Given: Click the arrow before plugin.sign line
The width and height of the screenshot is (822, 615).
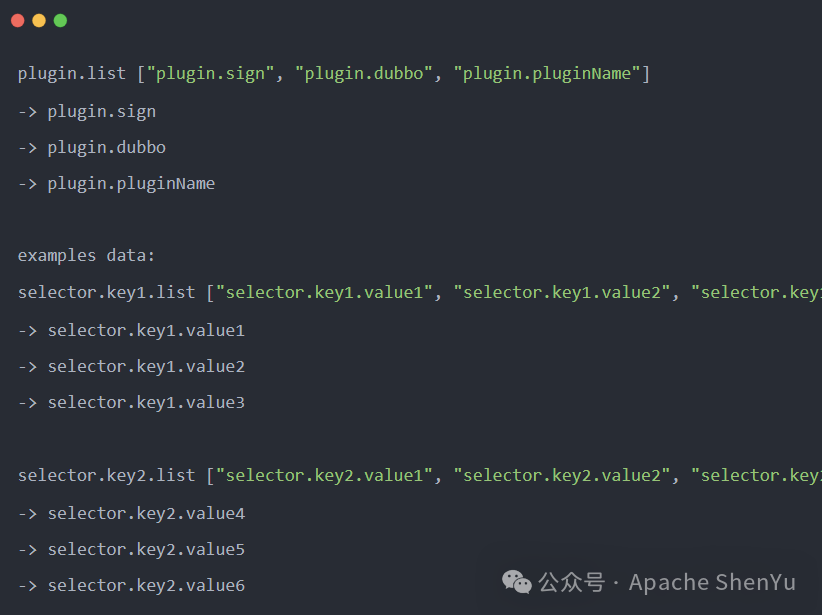Looking at the screenshot, I should 27,112.
